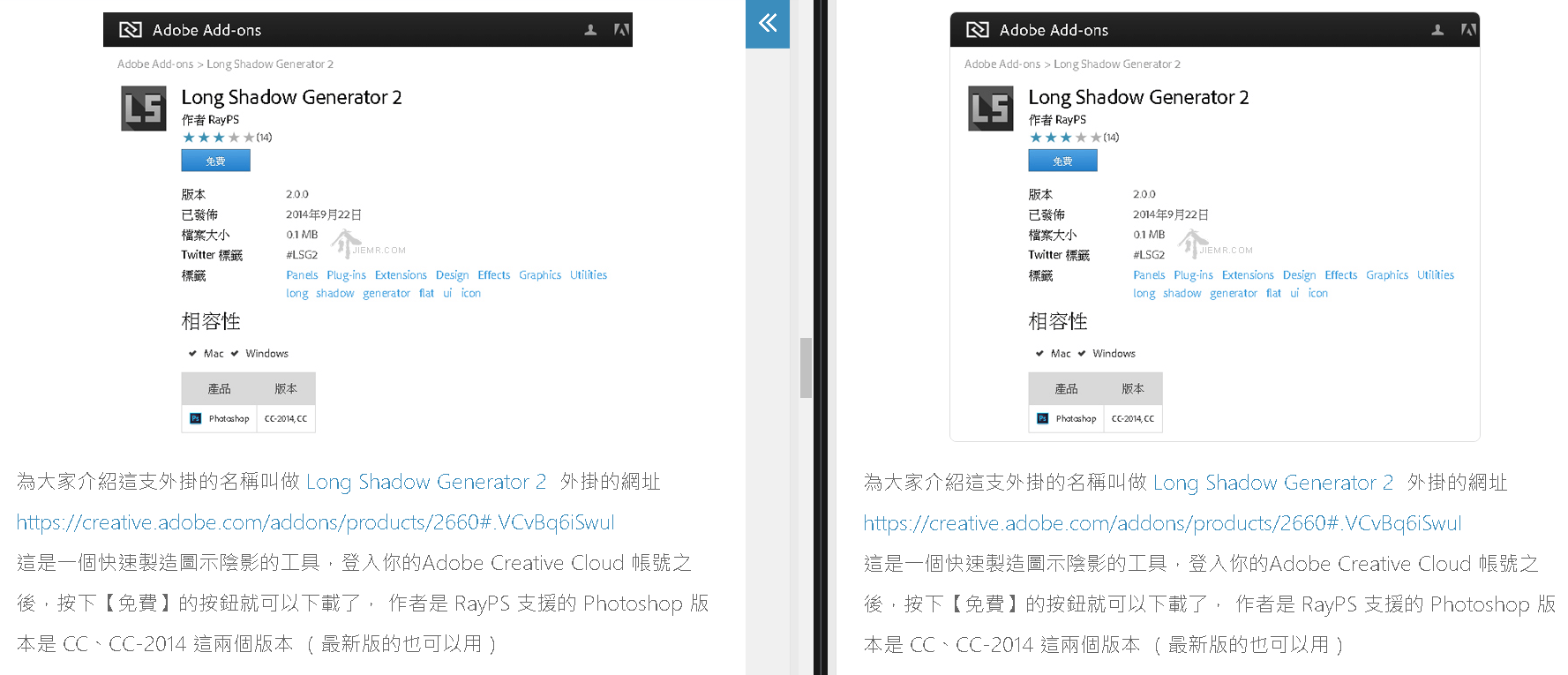Open the user account icon in right pane header
The height and width of the screenshot is (675, 1568).
(1437, 30)
